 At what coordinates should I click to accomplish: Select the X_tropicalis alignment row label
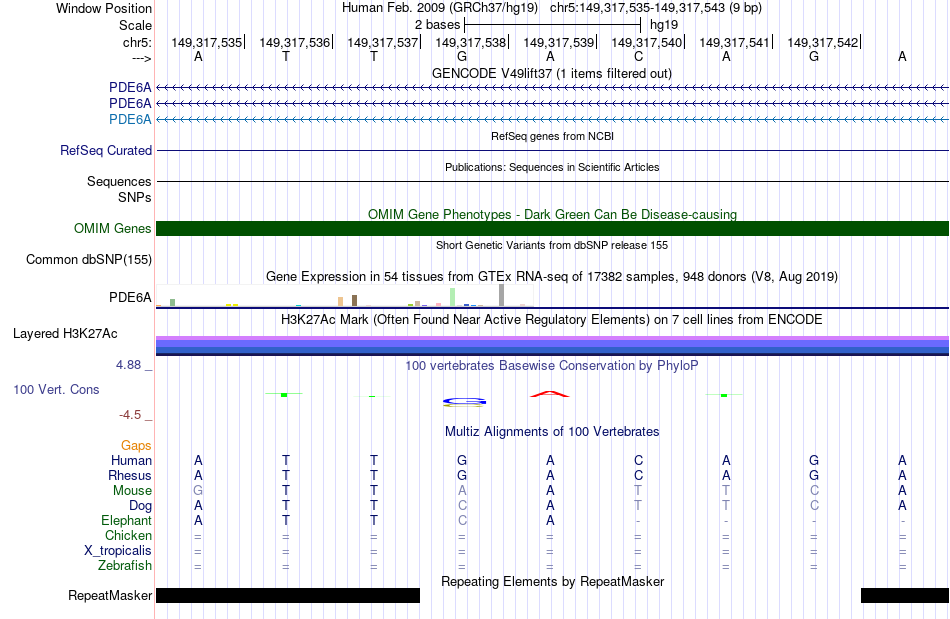pyautogui.click(x=118, y=551)
